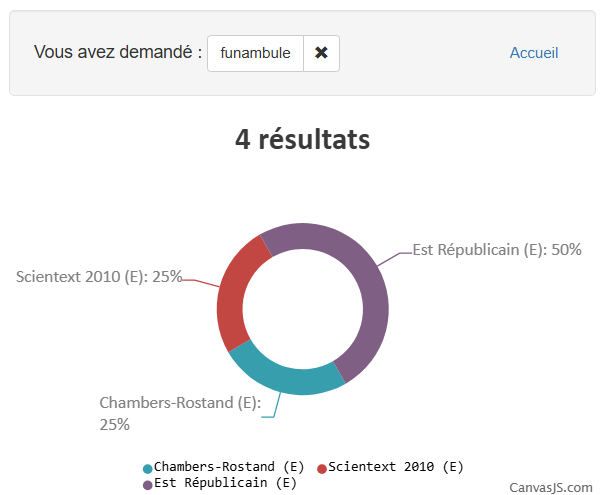Toggle Est Républicain (E) legend text

coord(225,483)
